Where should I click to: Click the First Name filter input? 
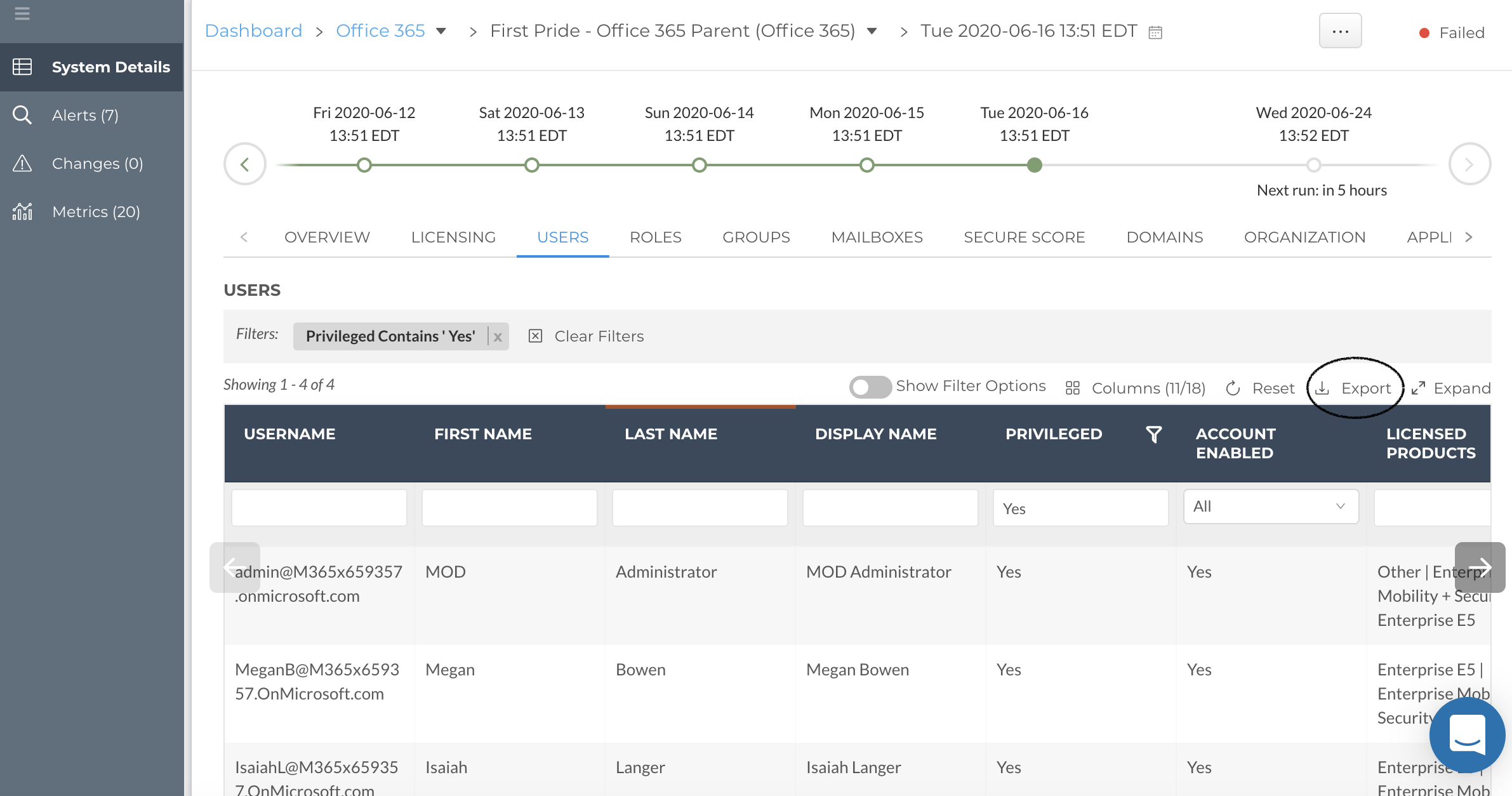(510, 507)
